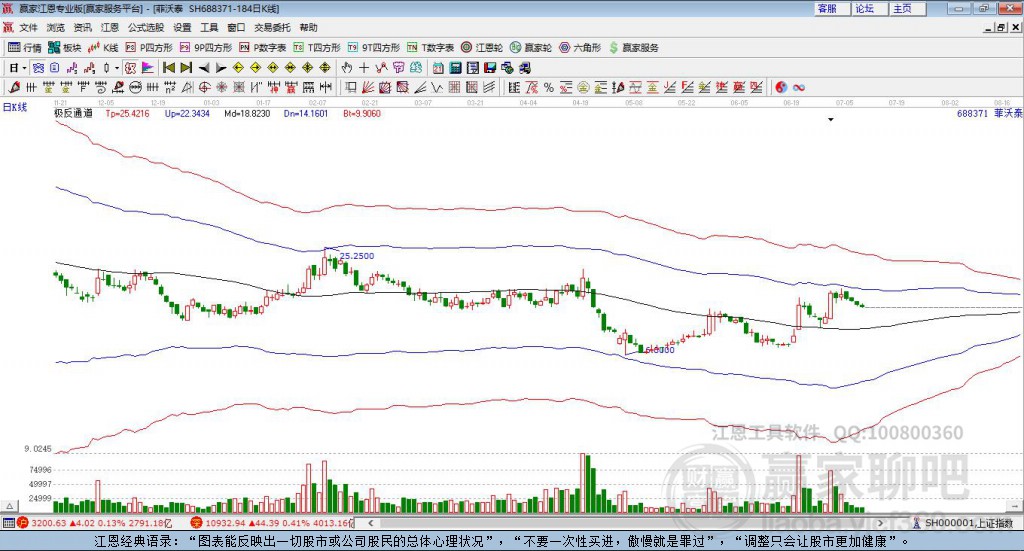The height and width of the screenshot is (551, 1024).
Task: Click the angle protractor tool icon
Action: coord(187,87)
